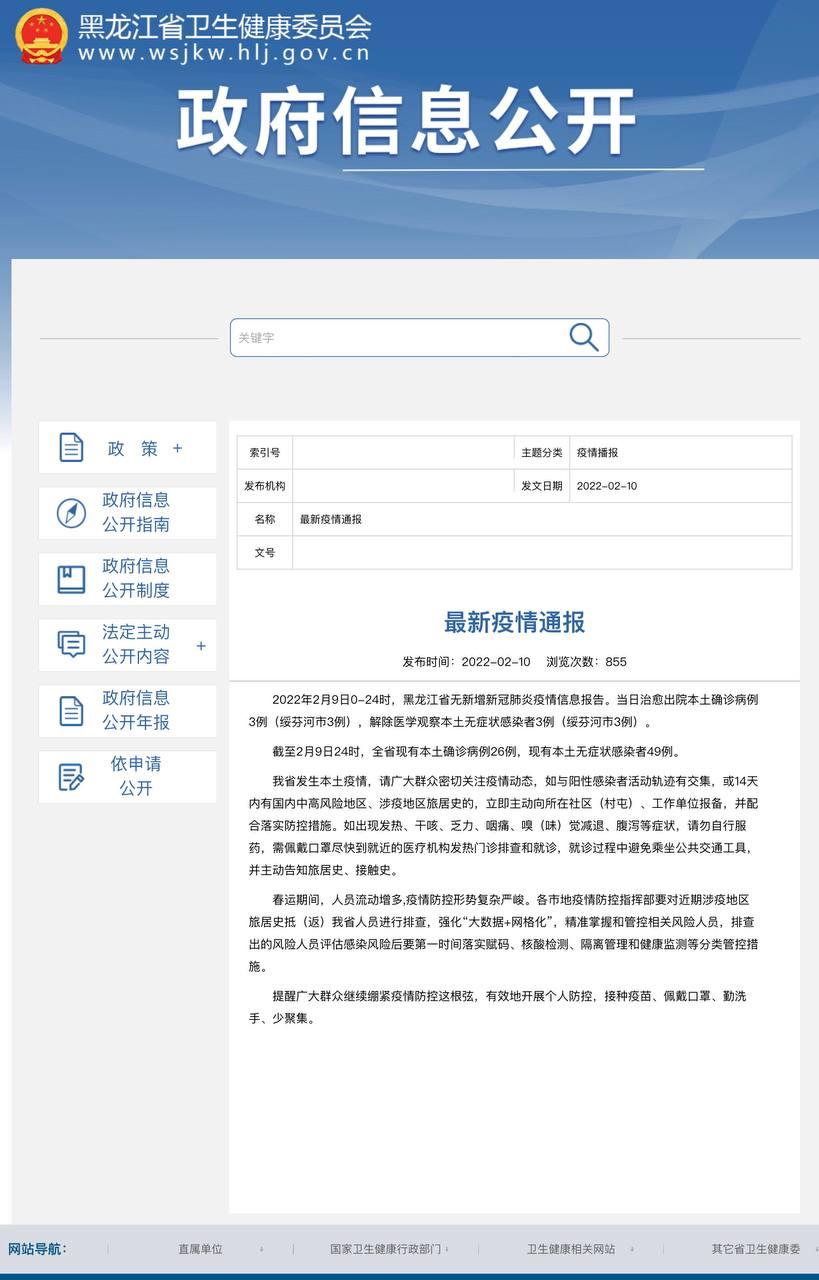Click the paragraph starting 春运期间
Image resolution: width=819 pixels, height=1280 pixels.
pos(504,931)
